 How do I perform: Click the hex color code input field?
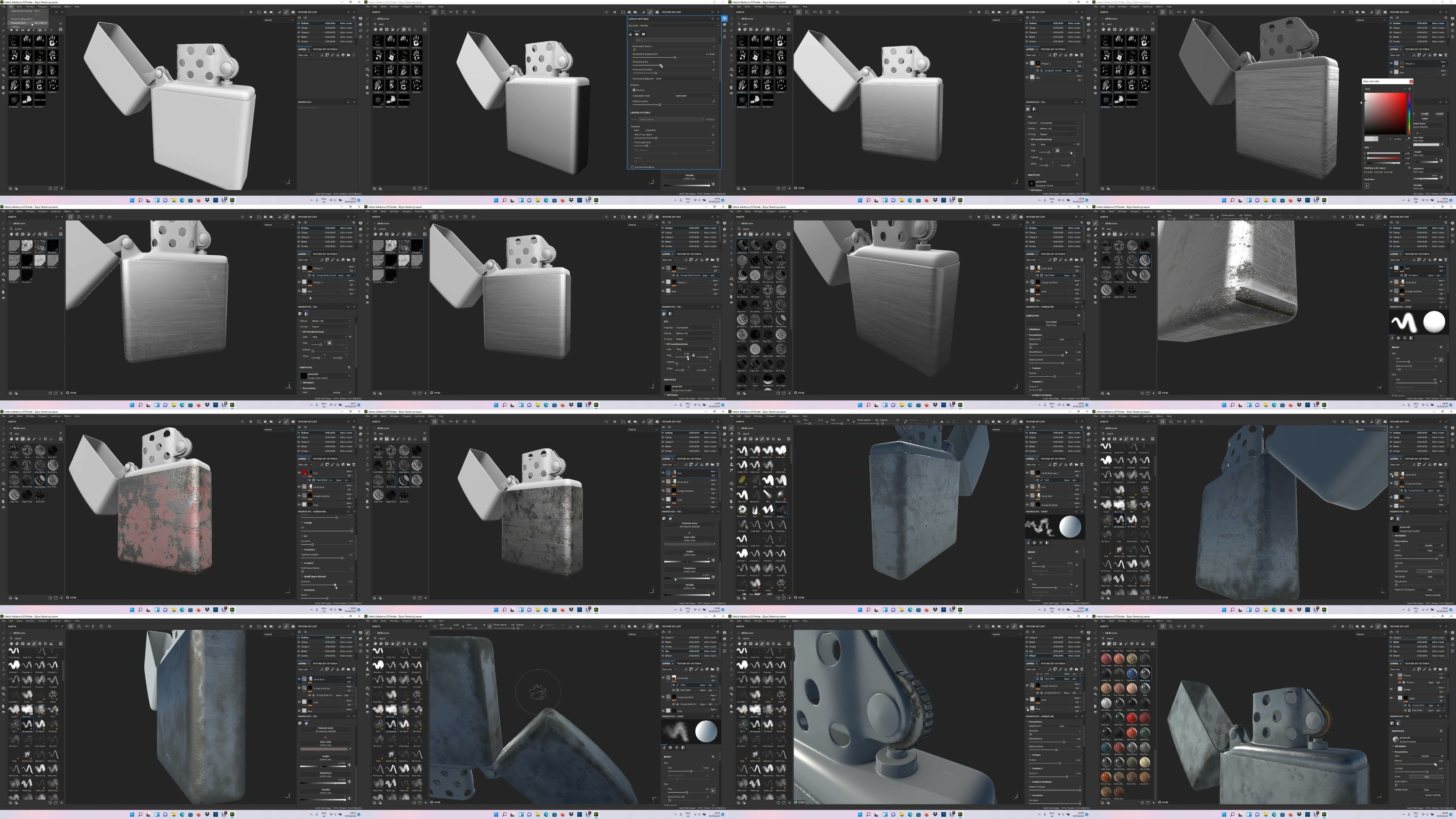pos(1398,139)
